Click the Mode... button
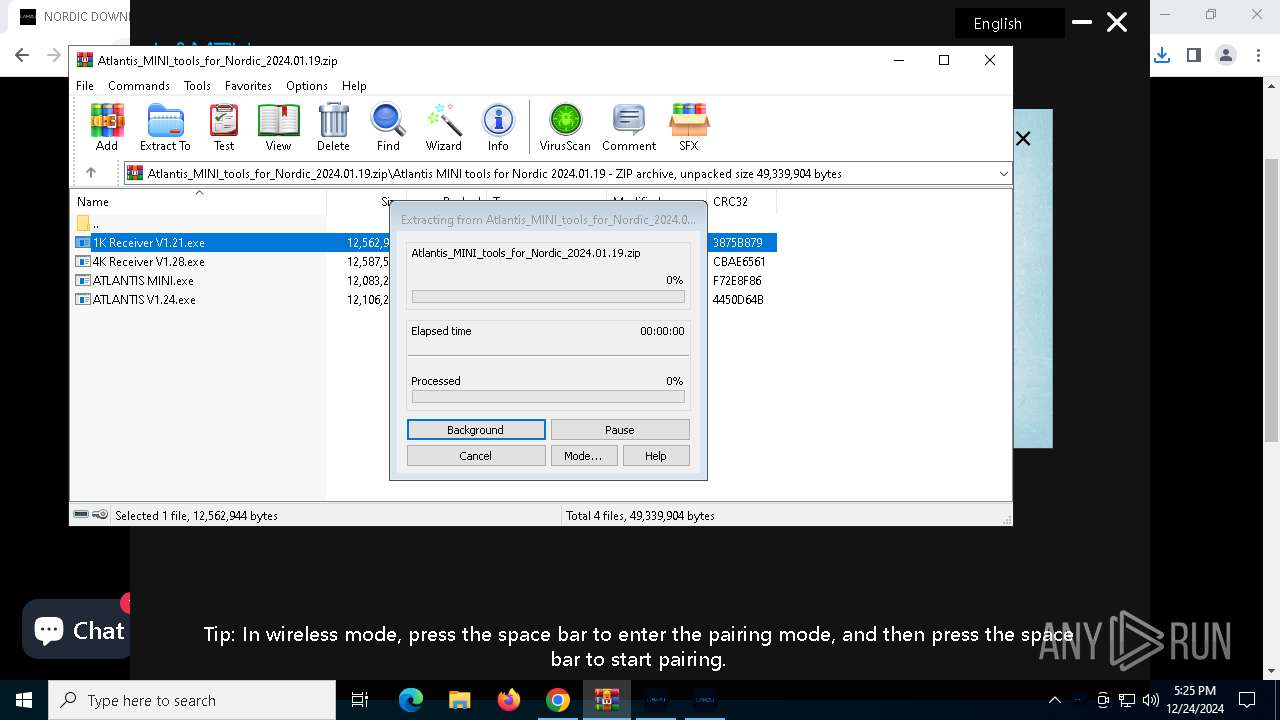Viewport: 1280px width, 720px height. [583, 456]
